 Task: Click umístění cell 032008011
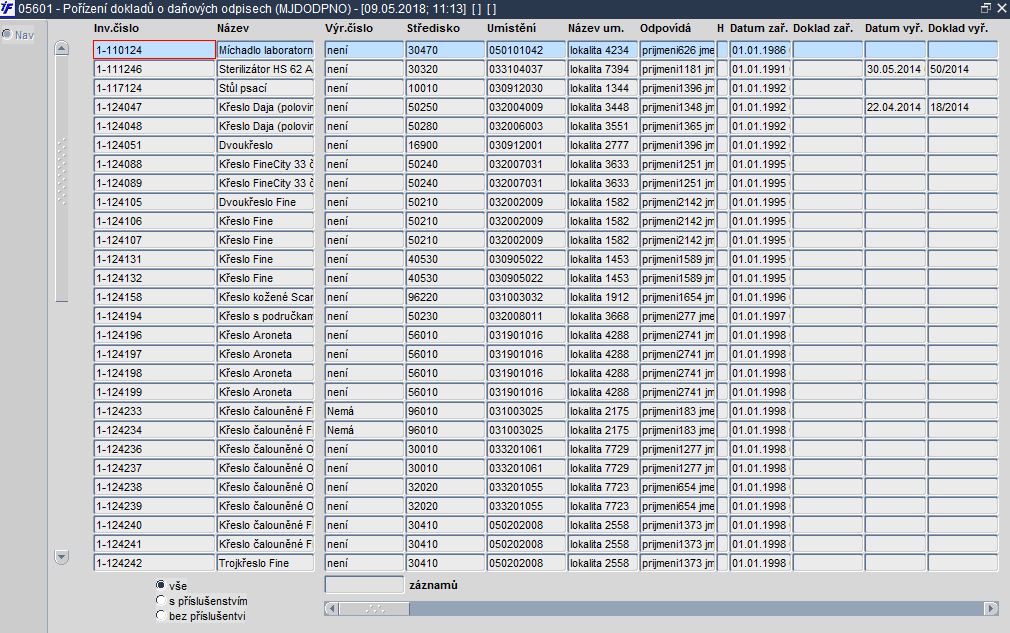click(x=526, y=316)
